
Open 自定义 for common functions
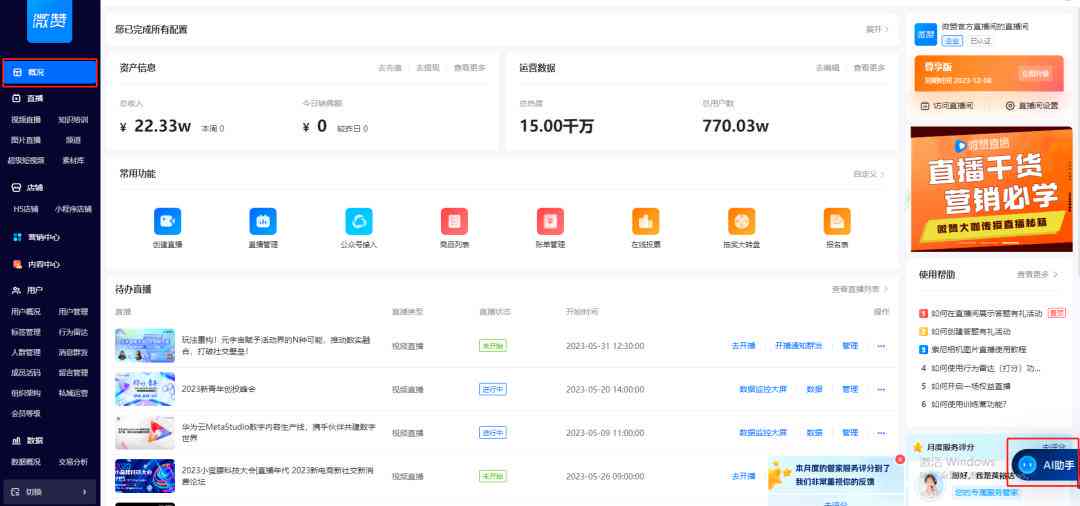(x=869, y=174)
